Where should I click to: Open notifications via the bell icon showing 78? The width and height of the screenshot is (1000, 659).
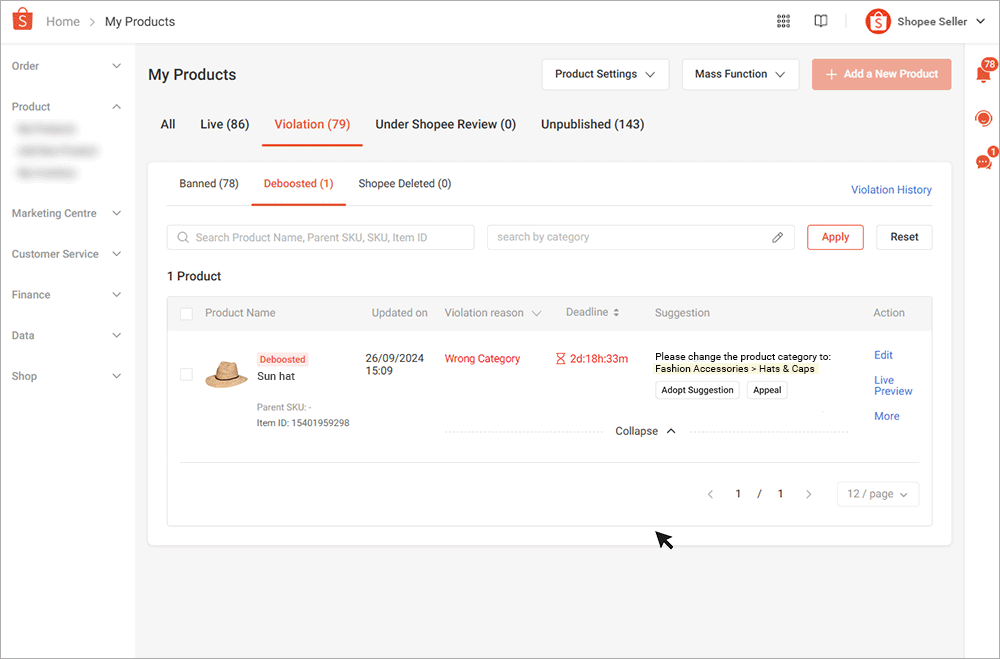coord(984,75)
